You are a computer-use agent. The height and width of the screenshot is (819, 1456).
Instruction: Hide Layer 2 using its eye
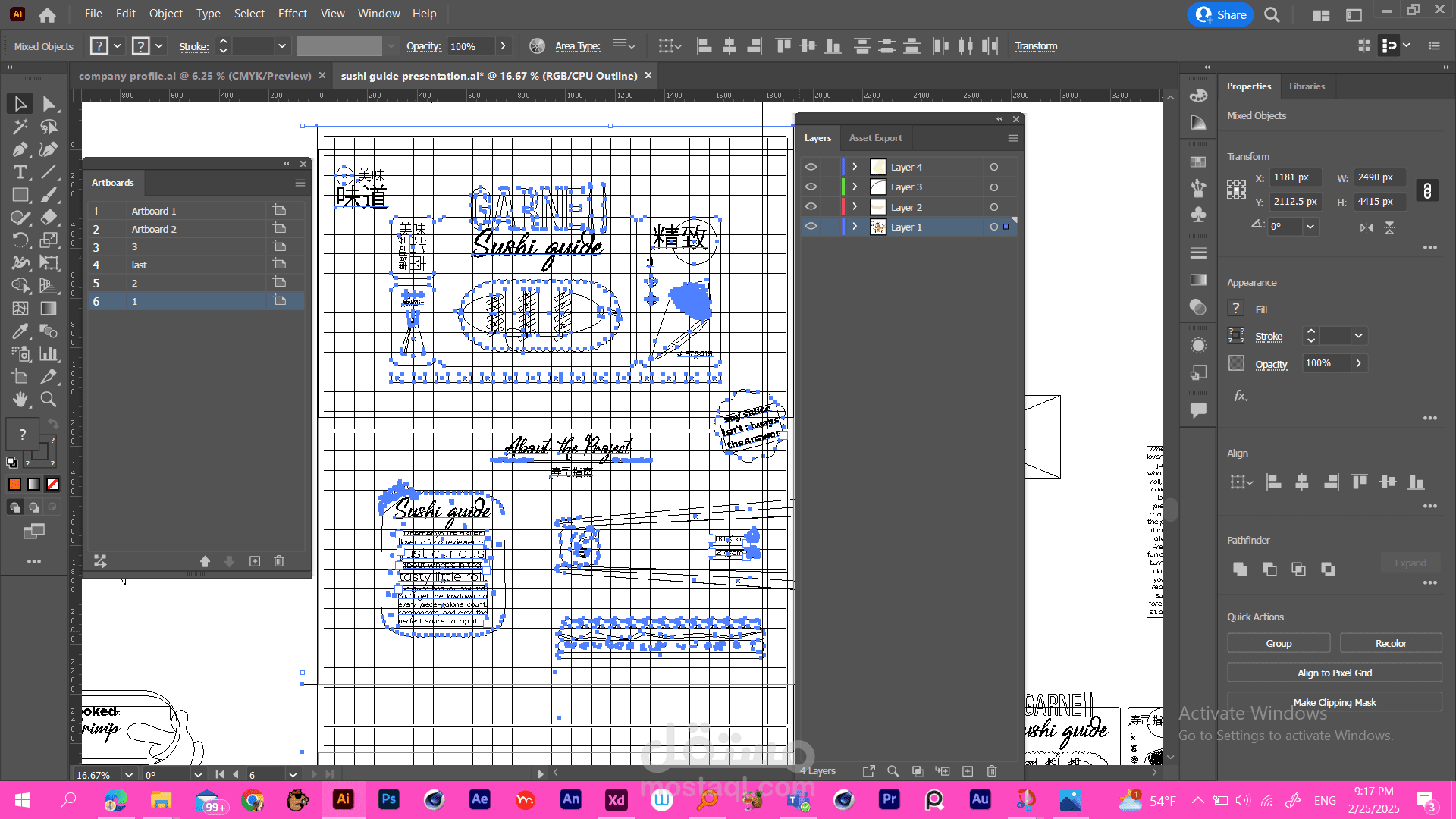click(811, 206)
